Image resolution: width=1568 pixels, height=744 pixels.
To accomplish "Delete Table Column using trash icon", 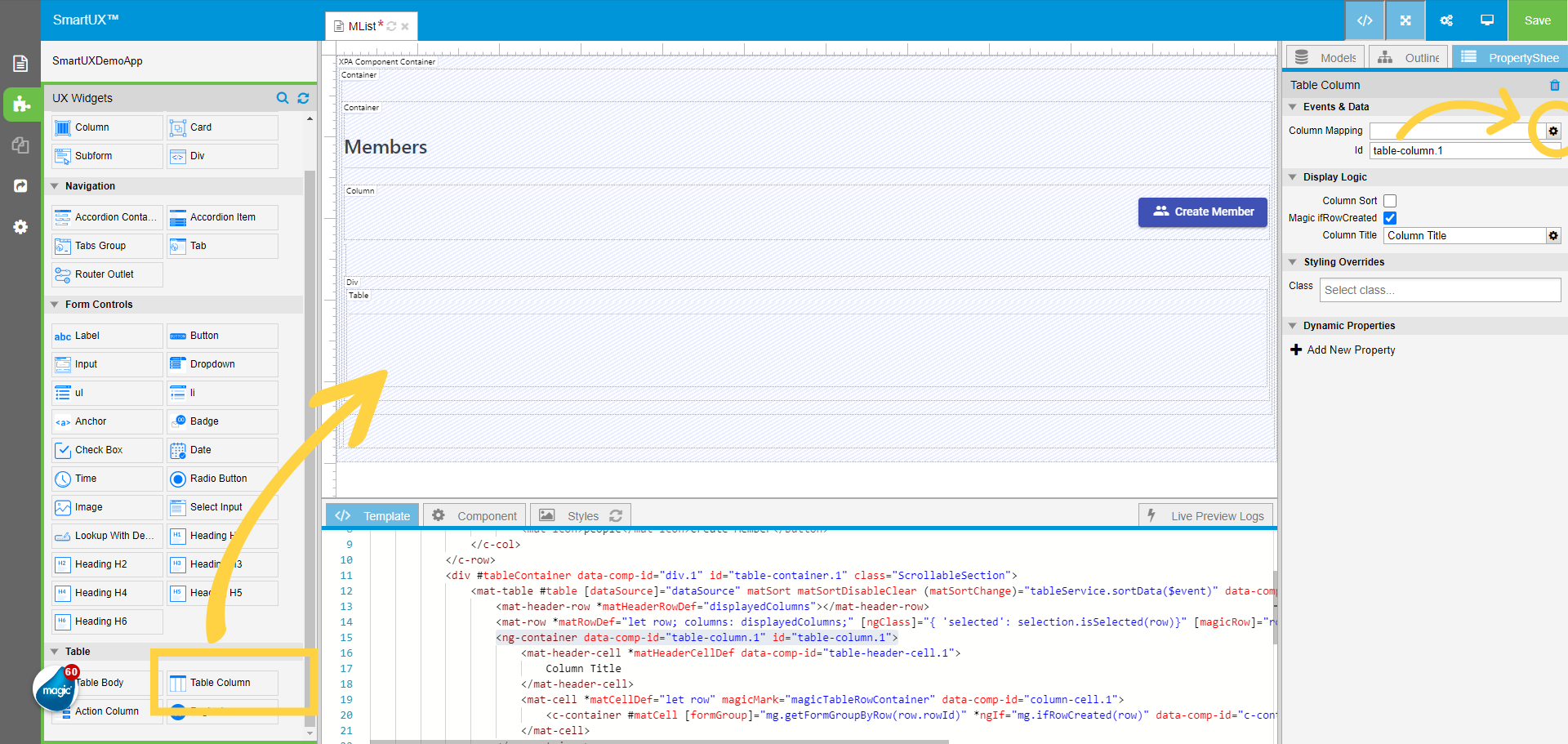I will pos(1554,85).
